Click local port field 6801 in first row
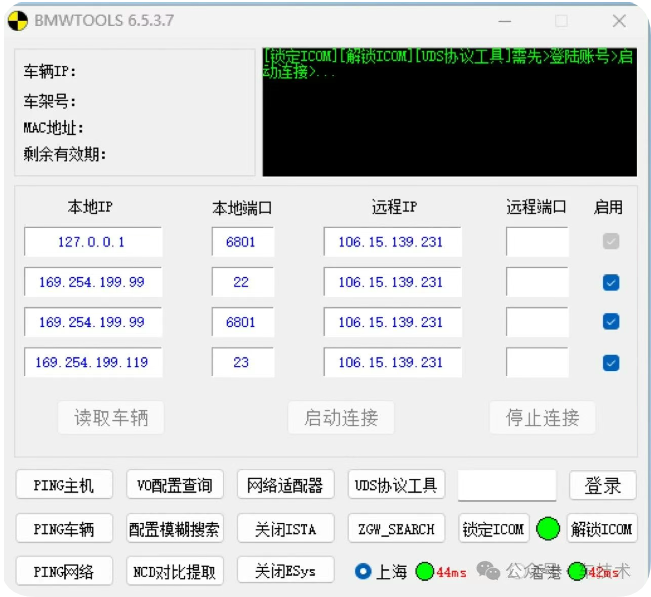The width and height of the screenshot is (651, 597). [243, 242]
